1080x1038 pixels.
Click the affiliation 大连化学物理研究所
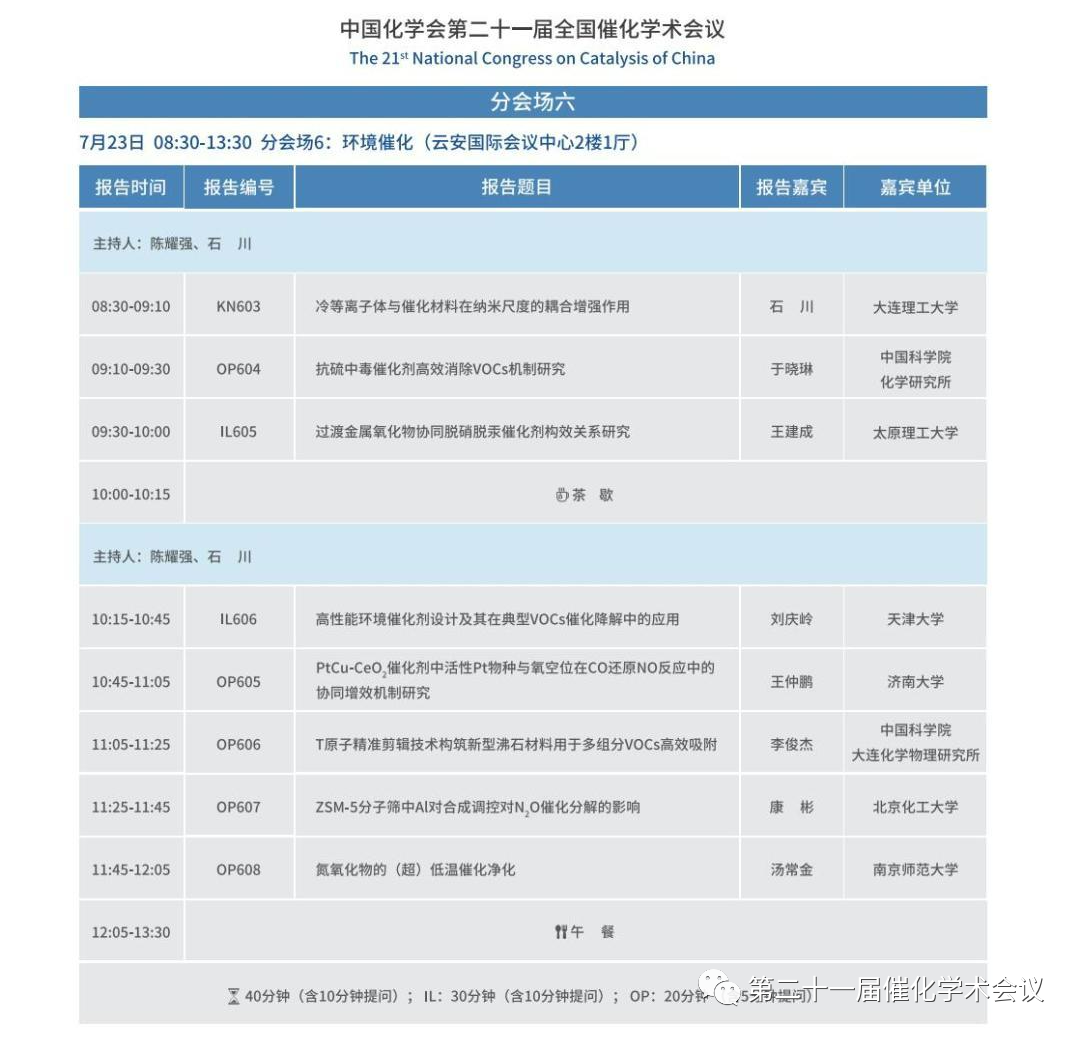[x=915, y=756]
